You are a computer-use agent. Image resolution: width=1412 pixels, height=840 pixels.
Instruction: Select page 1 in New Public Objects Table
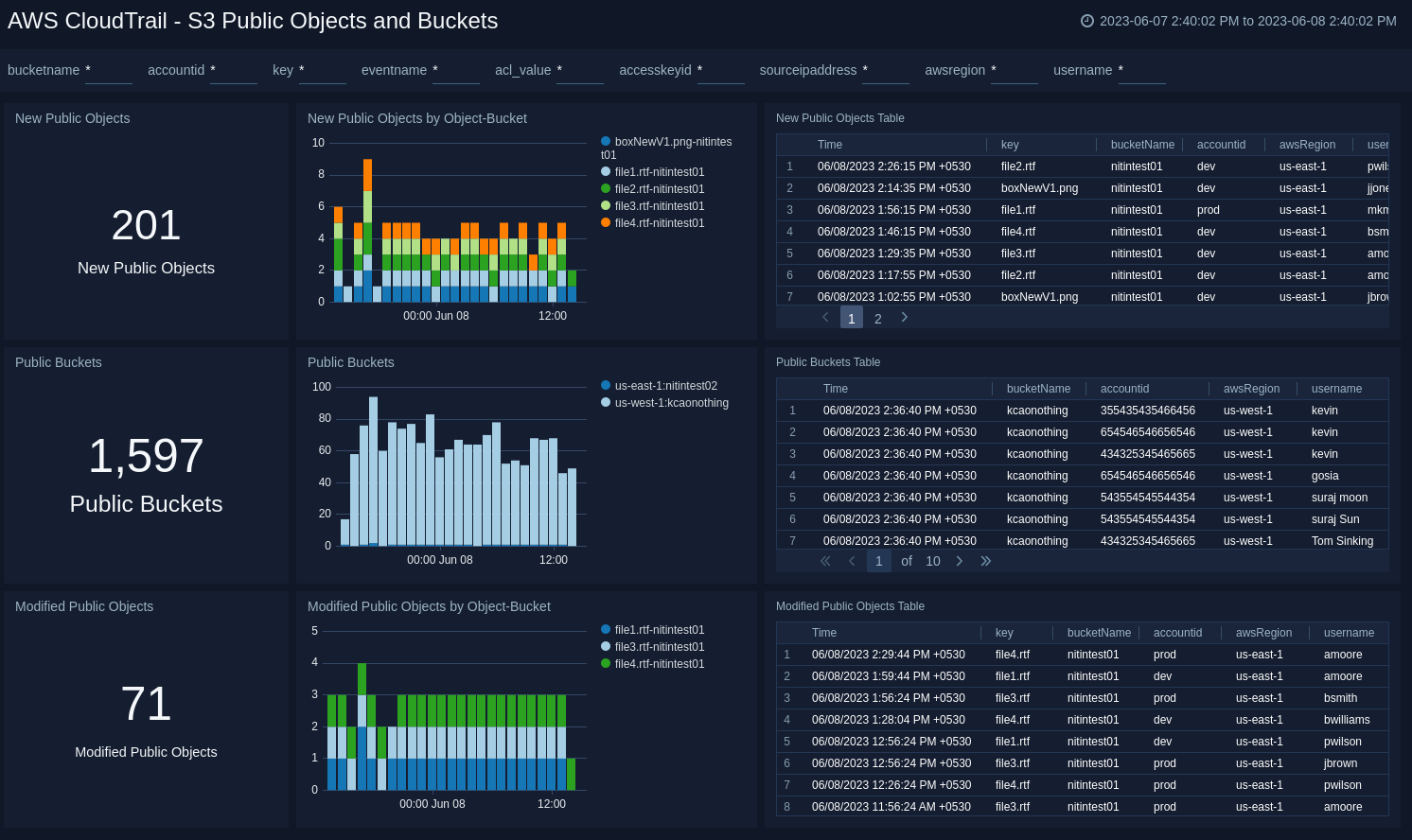[x=852, y=319]
